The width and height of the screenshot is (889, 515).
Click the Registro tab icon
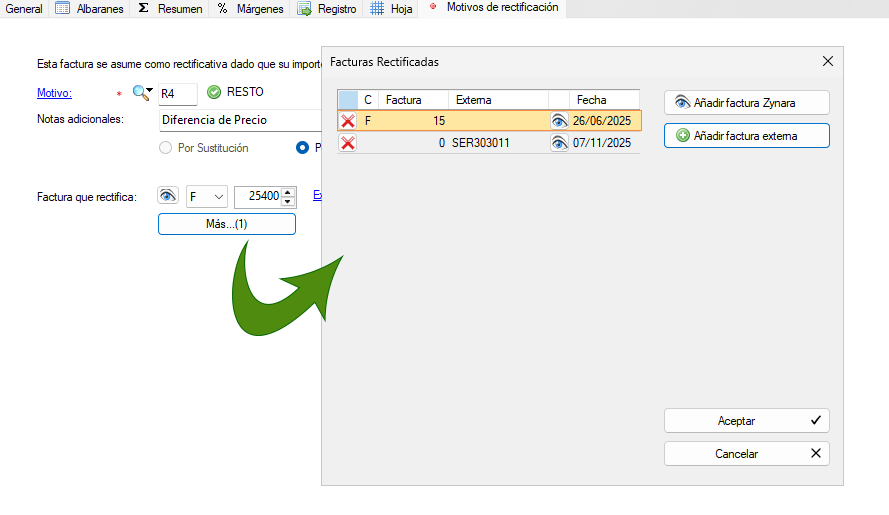coord(304,9)
